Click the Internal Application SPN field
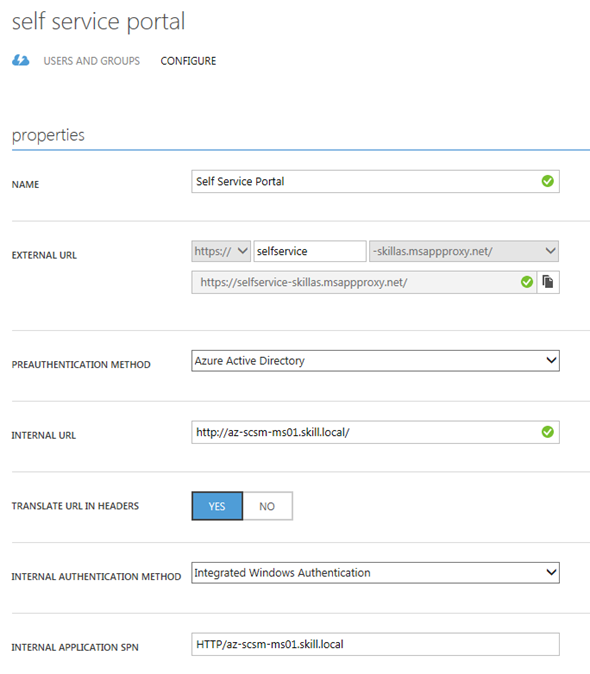Screen dimensions: 590x674 tap(375, 644)
